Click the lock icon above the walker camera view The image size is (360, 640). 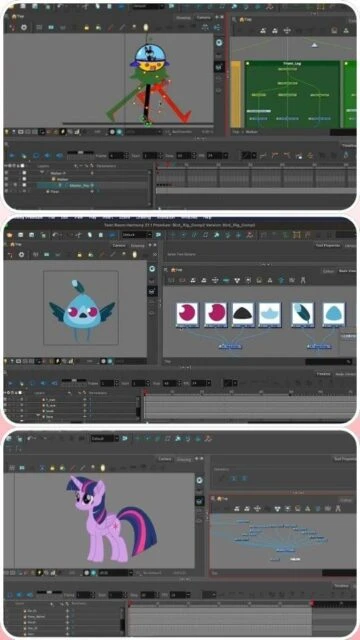click(x=87, y=27)
